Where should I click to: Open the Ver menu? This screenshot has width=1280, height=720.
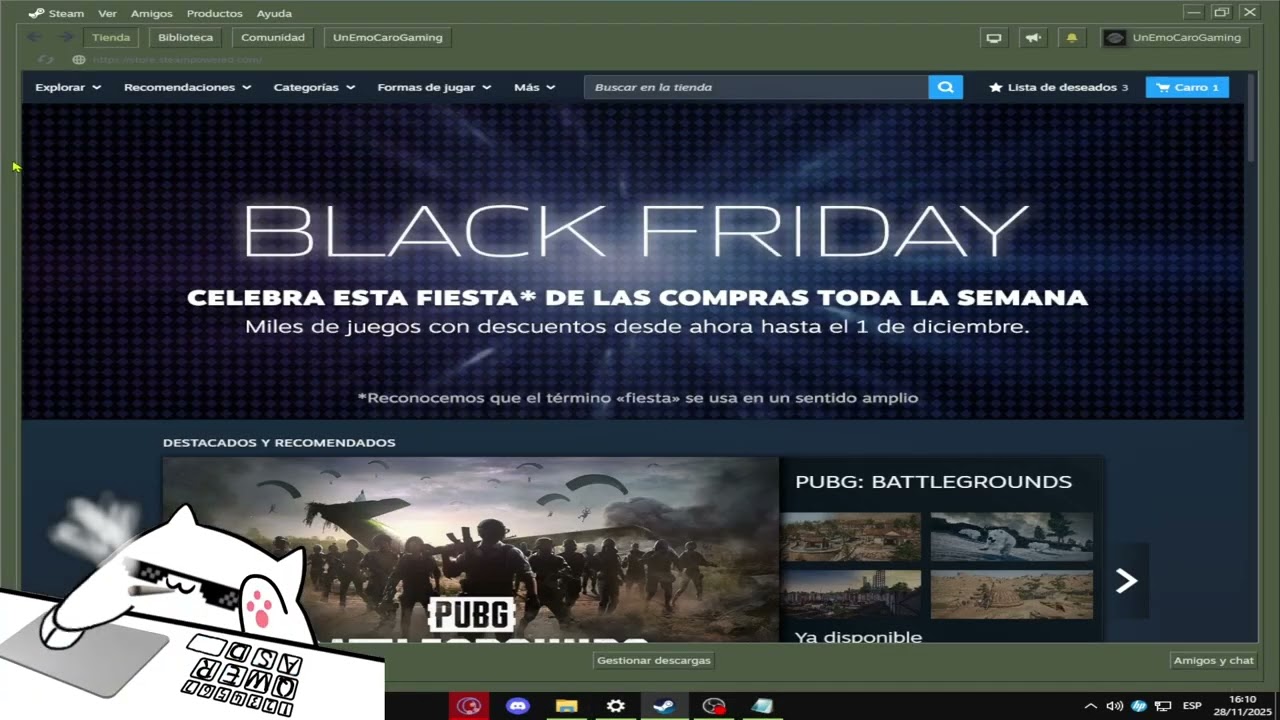(107, 13)
